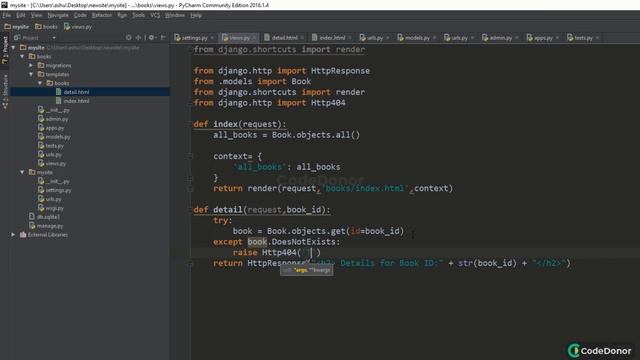Click views.py file icon in the navigation breadcrumb

[67, 27]
